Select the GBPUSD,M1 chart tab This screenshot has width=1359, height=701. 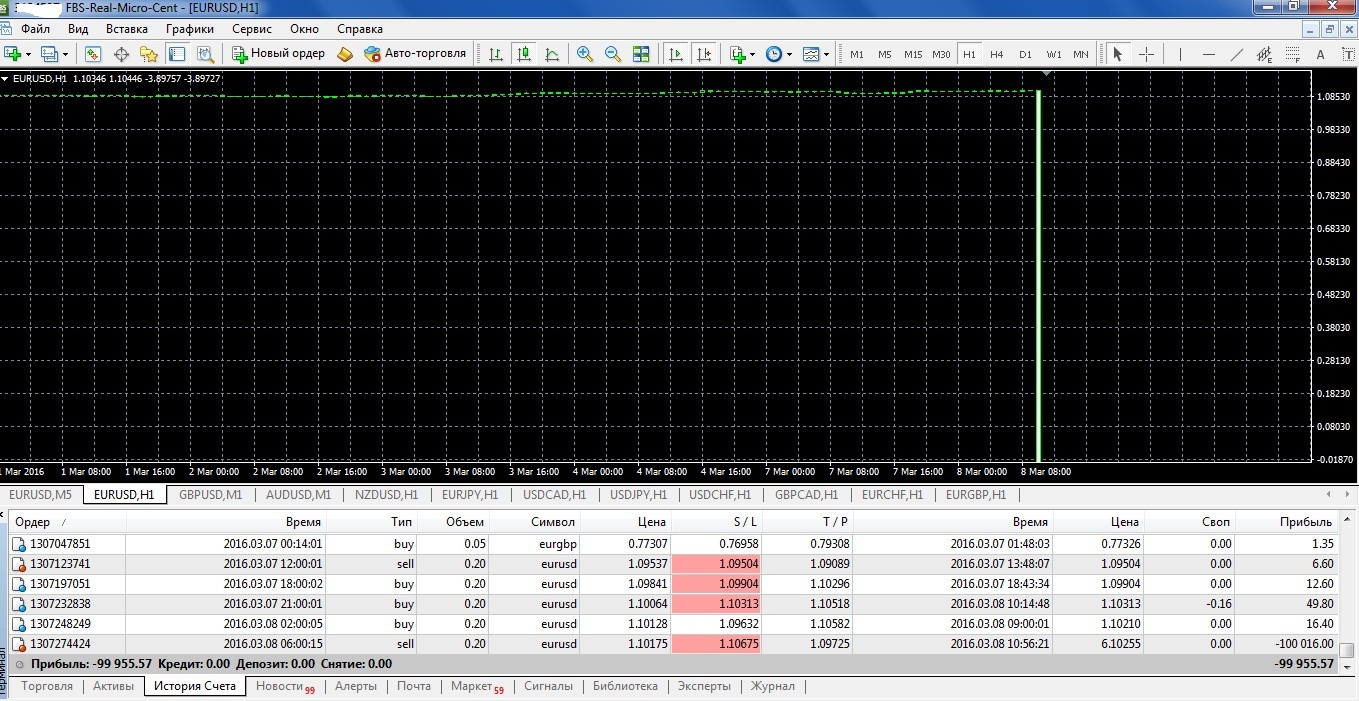pyautogui.click(x=210, y=494)
